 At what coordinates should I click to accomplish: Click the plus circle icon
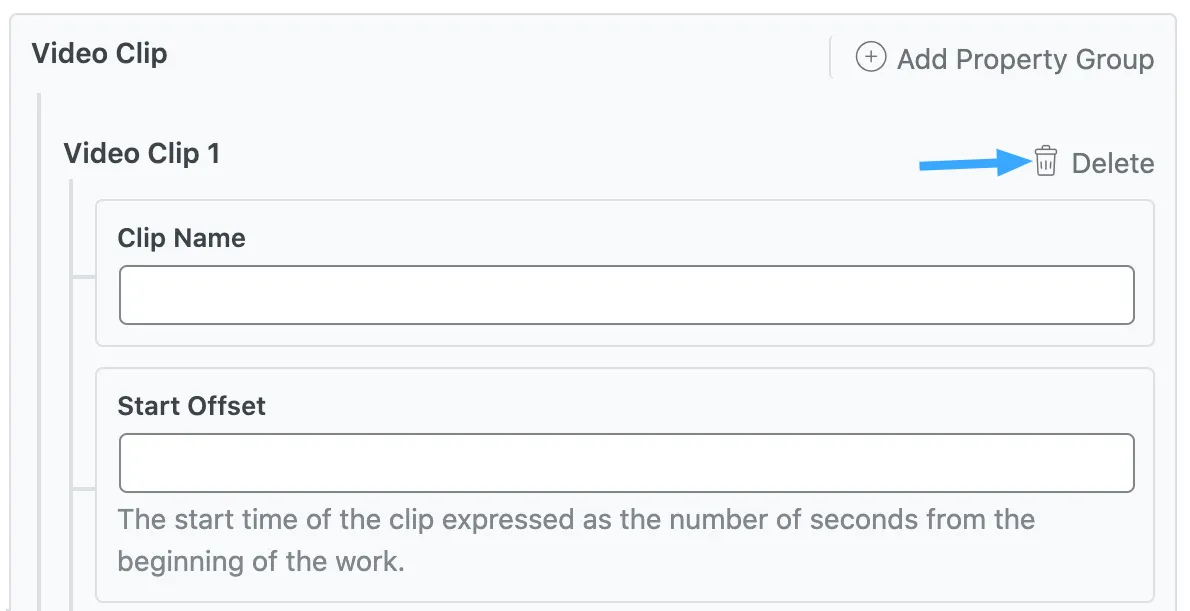[x=871, y=58]
